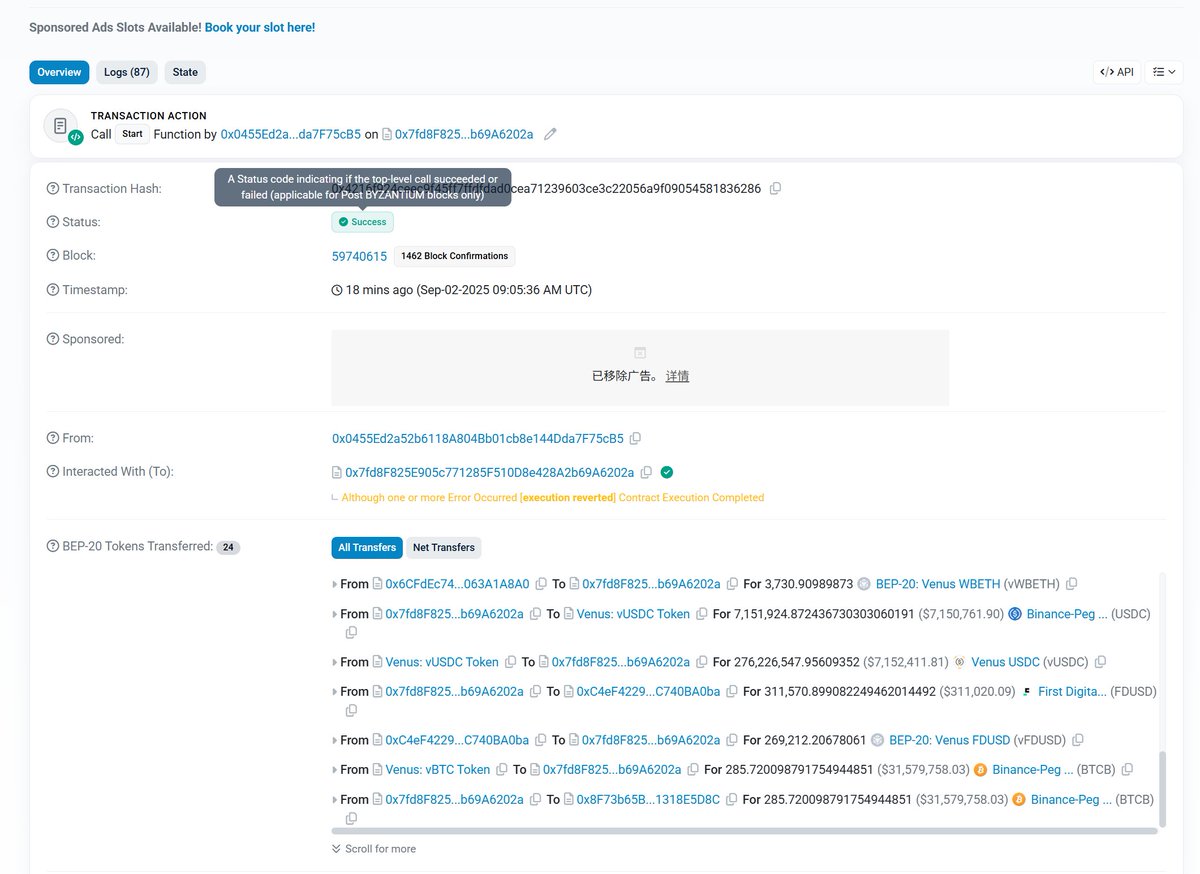This screenshot has width=1200, height=874.
Task: Expand the transfer row from 0x6CFdEc74...063A1A8A0
Action: 335,584
